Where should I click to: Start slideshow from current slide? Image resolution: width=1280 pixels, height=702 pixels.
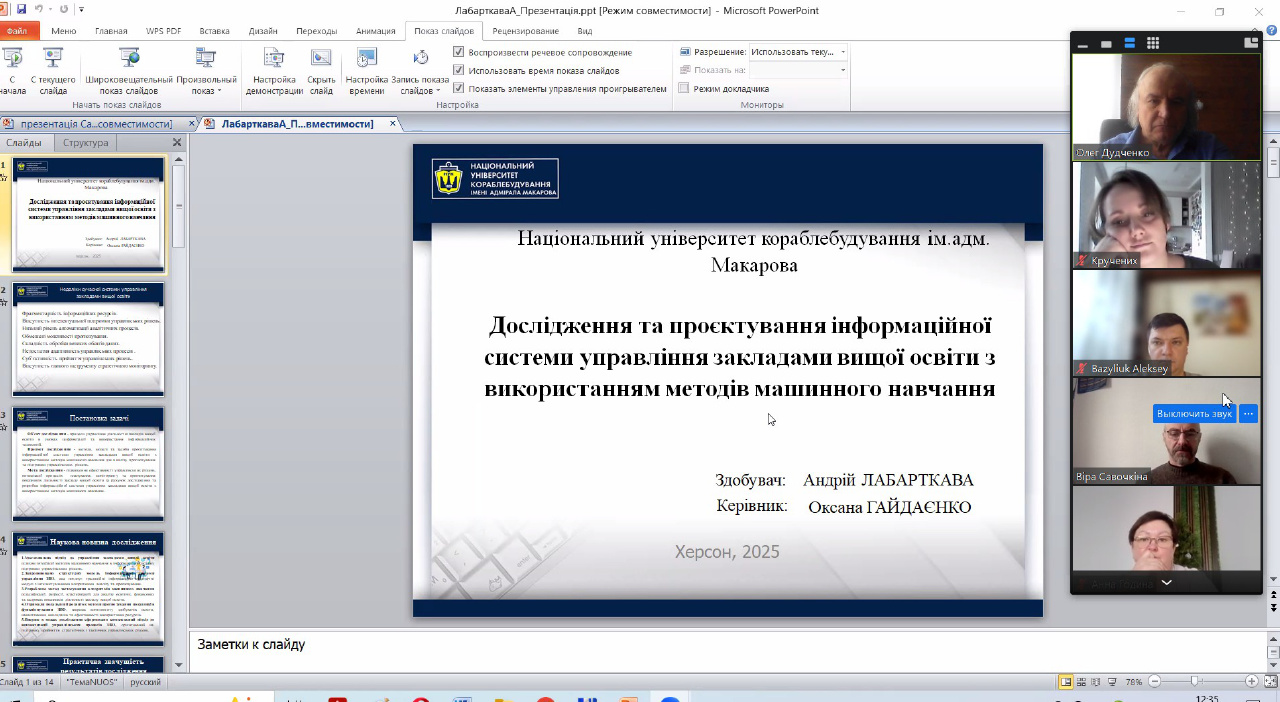[x=53, y=68]
